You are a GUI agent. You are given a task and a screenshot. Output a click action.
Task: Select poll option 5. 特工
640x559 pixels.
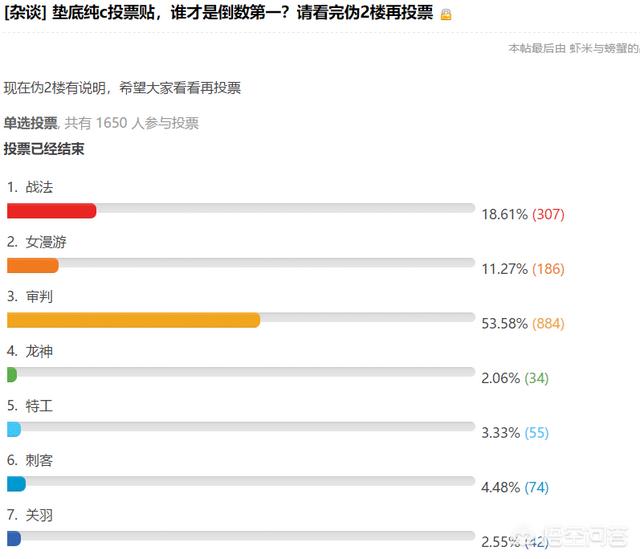click(x=30, y=406)
